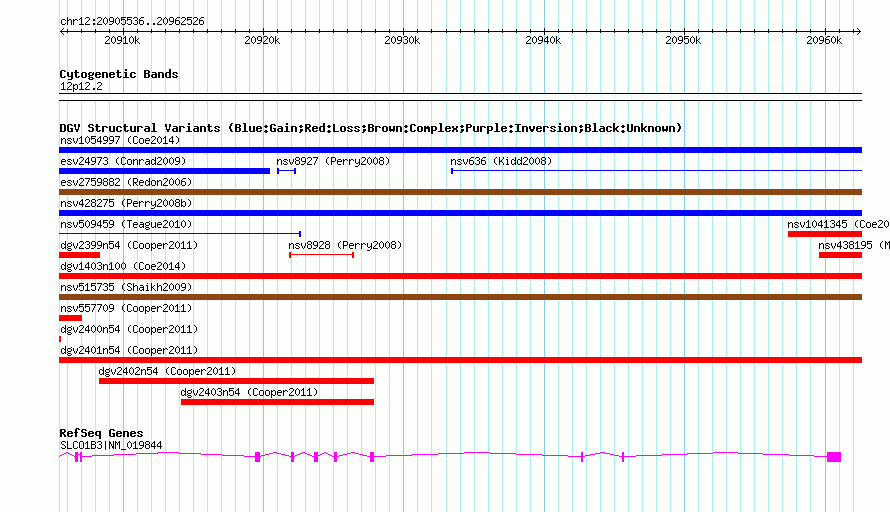Click the ruler's right arrow end
890x512 pixels.
point(859,32)
